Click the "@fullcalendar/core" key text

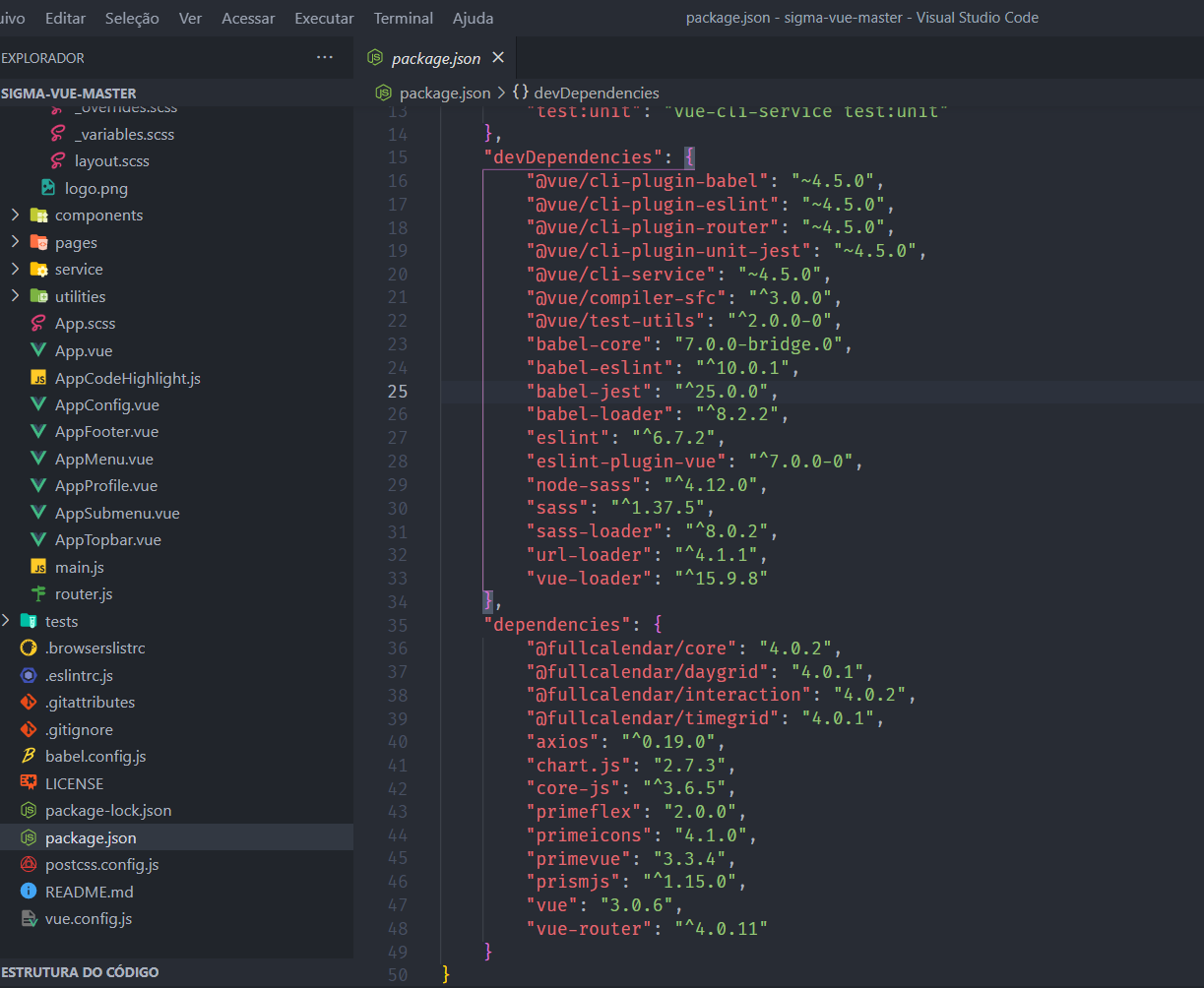[x=632, y=648]
